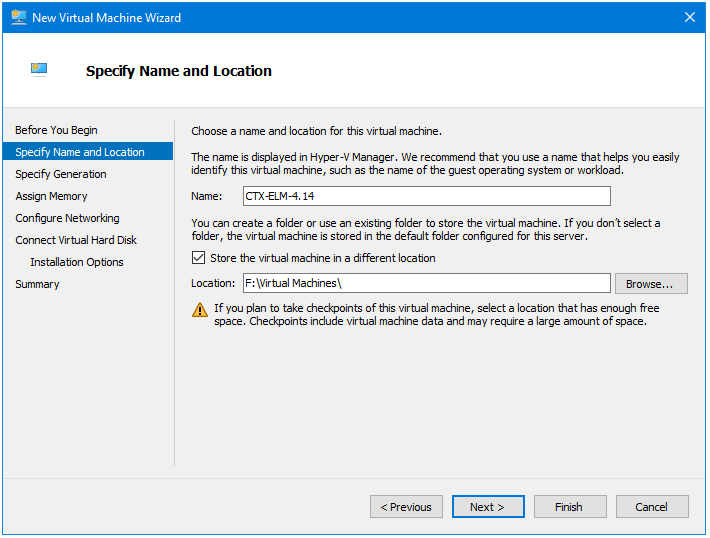Go back with the Previous button
Image resolution: width=710 pixels, height=538 pixels.
406,507
